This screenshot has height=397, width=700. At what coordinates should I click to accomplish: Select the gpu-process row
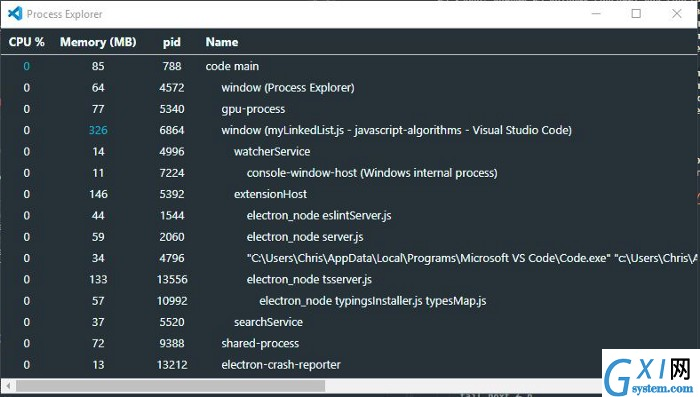[349, 109]
